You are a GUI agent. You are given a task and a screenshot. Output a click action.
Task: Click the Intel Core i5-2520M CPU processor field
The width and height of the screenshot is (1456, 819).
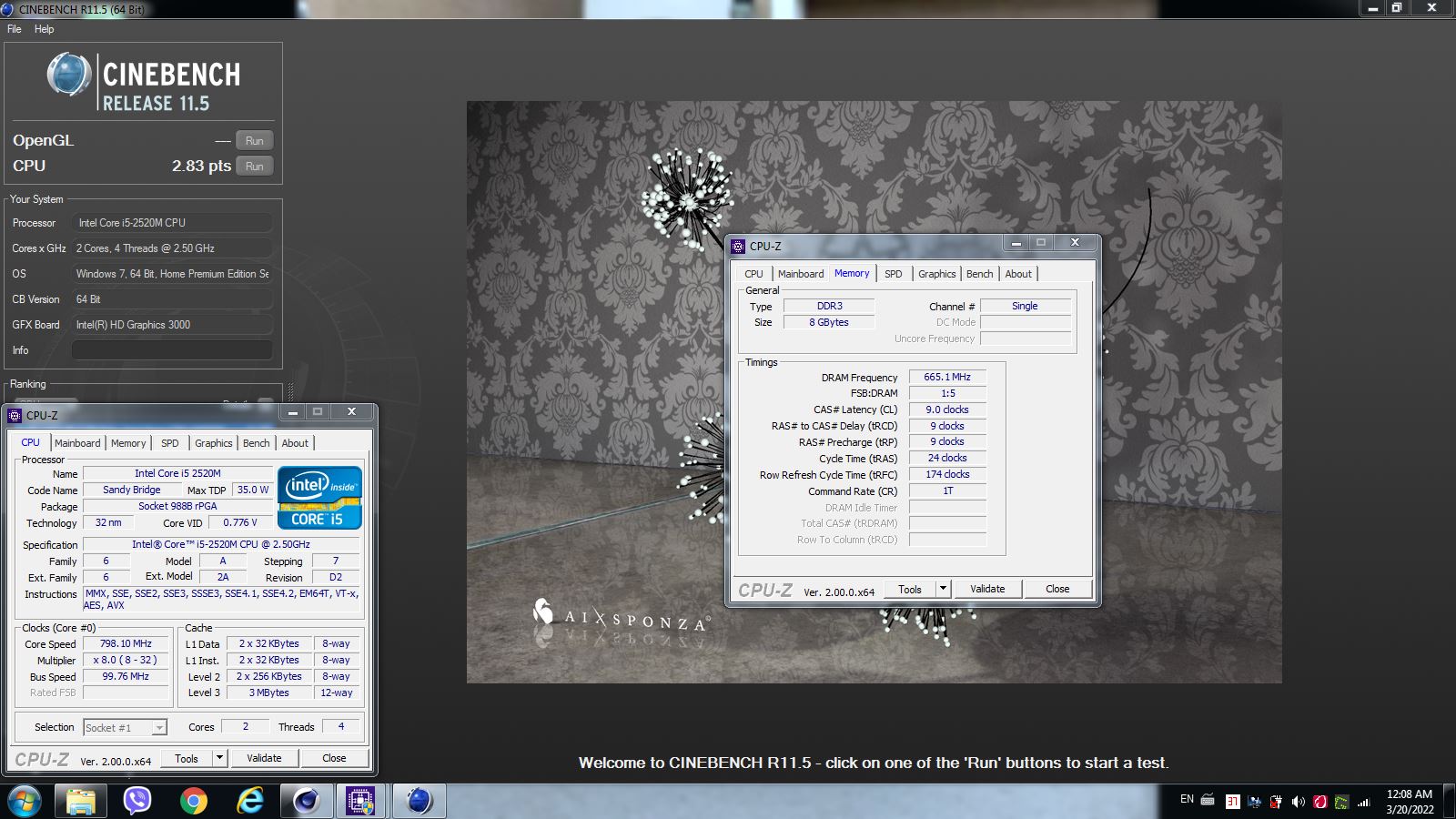tap(172, 223)
